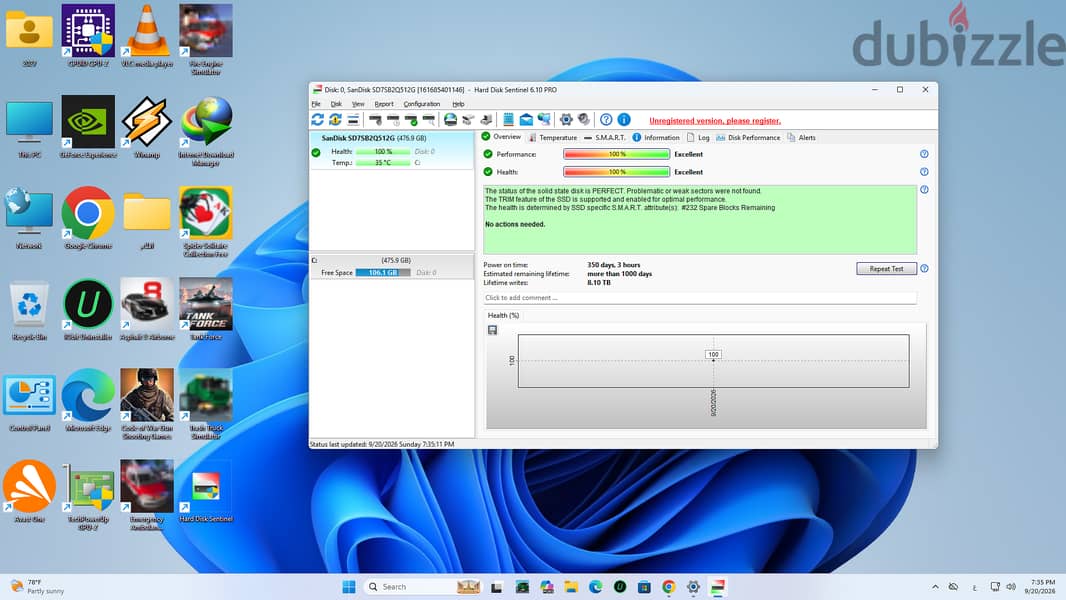Viewport: 1066px width, 600px height.
Task: Select the Internet Download Manager desktop icon
Action: click(206, 132)
